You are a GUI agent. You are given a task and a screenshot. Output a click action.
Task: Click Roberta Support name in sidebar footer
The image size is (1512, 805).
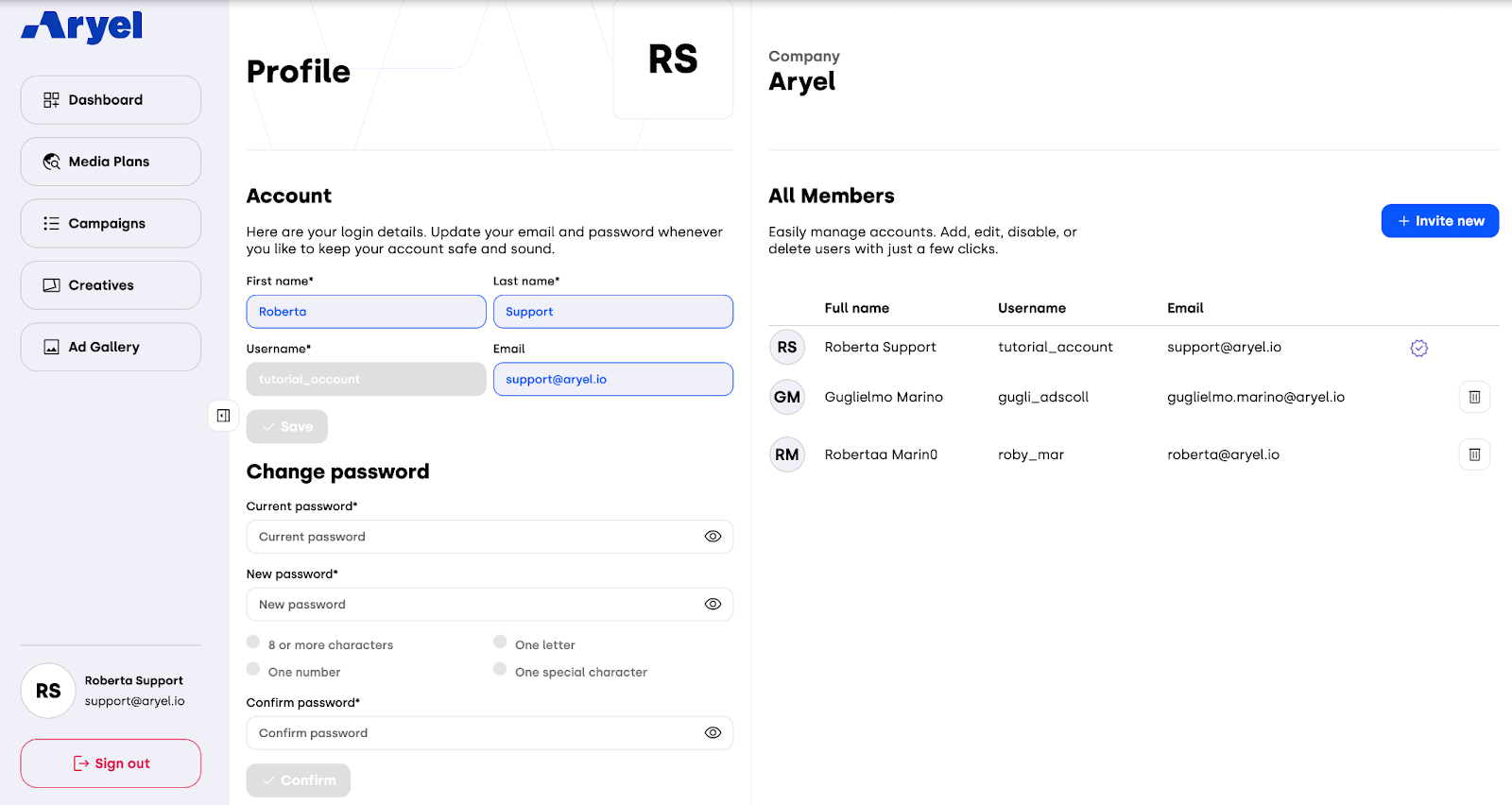pos(134,680)
